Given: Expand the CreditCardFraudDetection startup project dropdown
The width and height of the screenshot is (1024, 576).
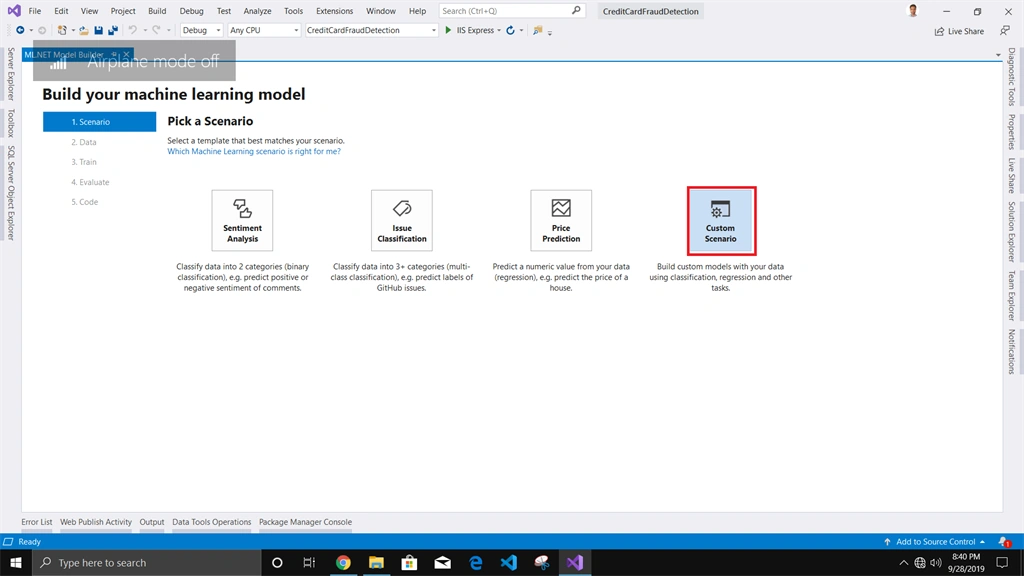Looking at the screenshot, I should tap(371, 30).
